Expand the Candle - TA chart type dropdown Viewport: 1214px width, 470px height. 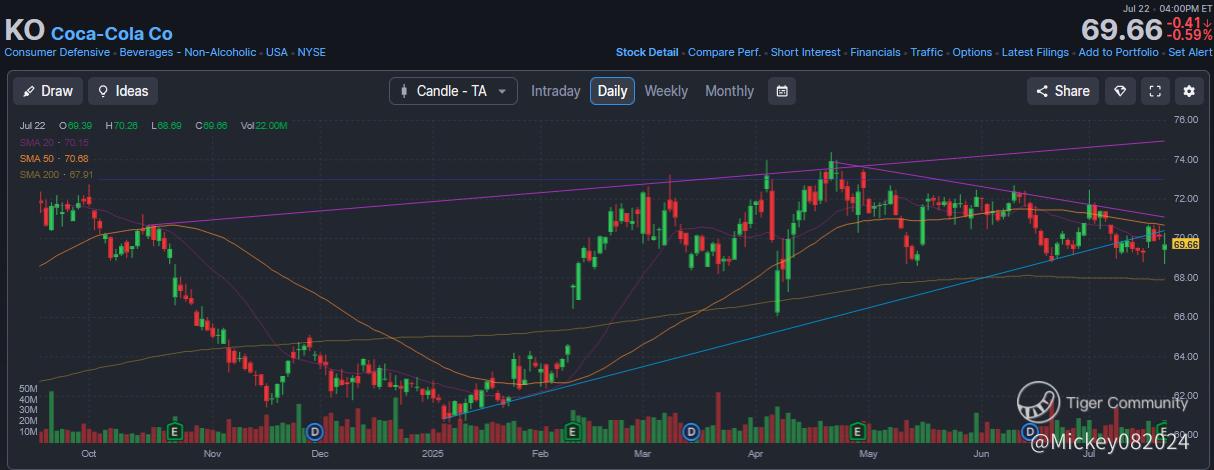click(x=453, y=91)
